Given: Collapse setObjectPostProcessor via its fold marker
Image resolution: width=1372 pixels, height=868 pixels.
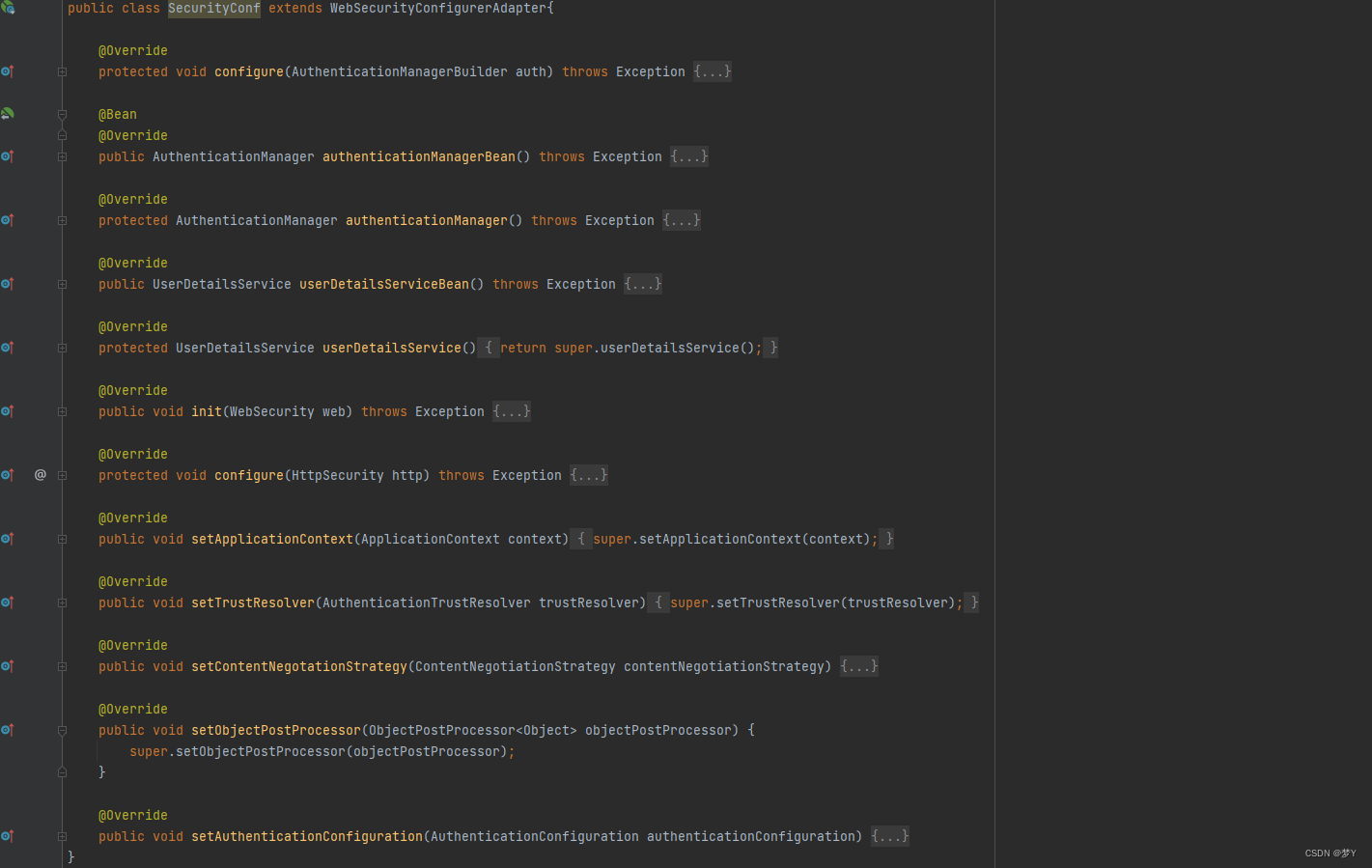Looking at the screenshot, I should click(x=61, y=730).
